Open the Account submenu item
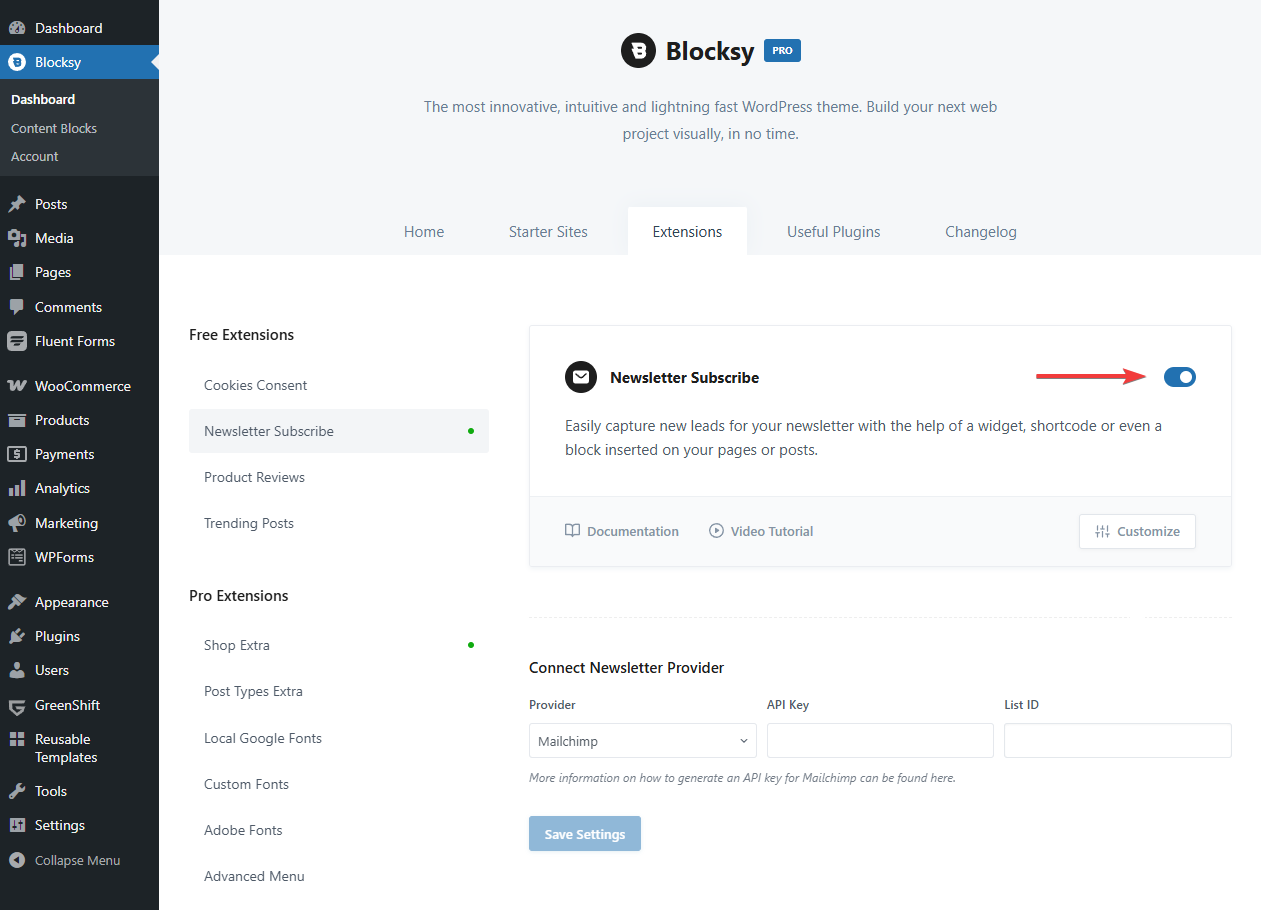This screenshot has width=1261, height=910. pos(35,156)
